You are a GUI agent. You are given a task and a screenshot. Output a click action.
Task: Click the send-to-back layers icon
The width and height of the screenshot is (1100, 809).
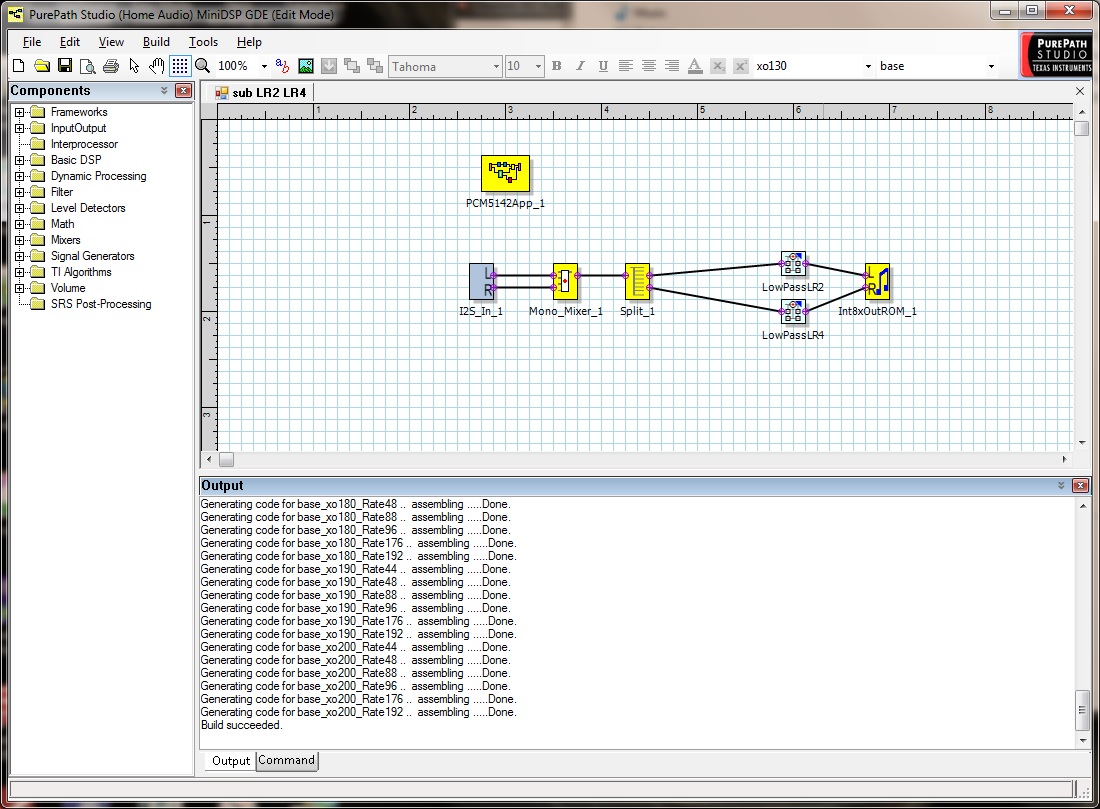click(375, 66)
